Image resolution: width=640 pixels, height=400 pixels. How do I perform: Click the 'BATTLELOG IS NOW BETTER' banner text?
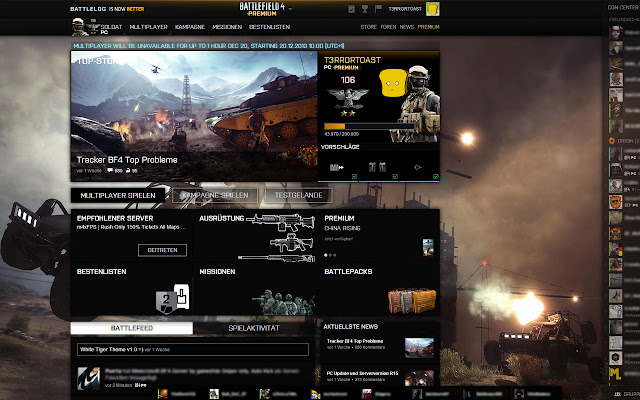(107, 9)
